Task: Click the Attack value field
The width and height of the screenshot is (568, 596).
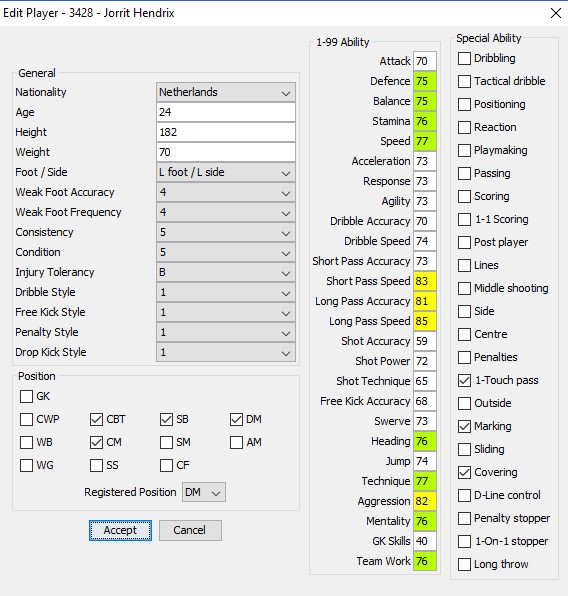Action: pyautogui.click(x=425, y=61)
